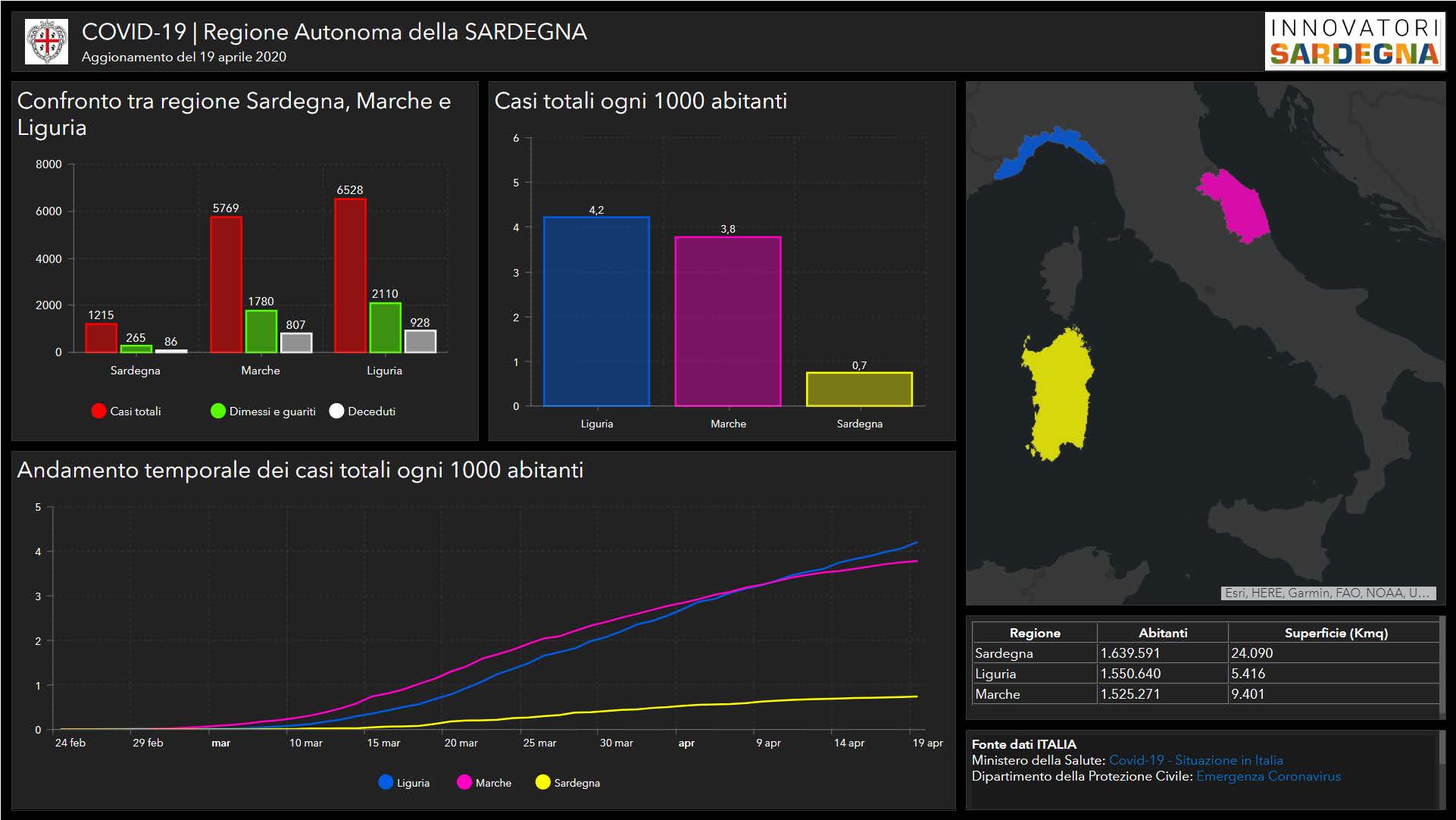
Task: Click the yellow Sardegna region on map
Action: 1058,394
